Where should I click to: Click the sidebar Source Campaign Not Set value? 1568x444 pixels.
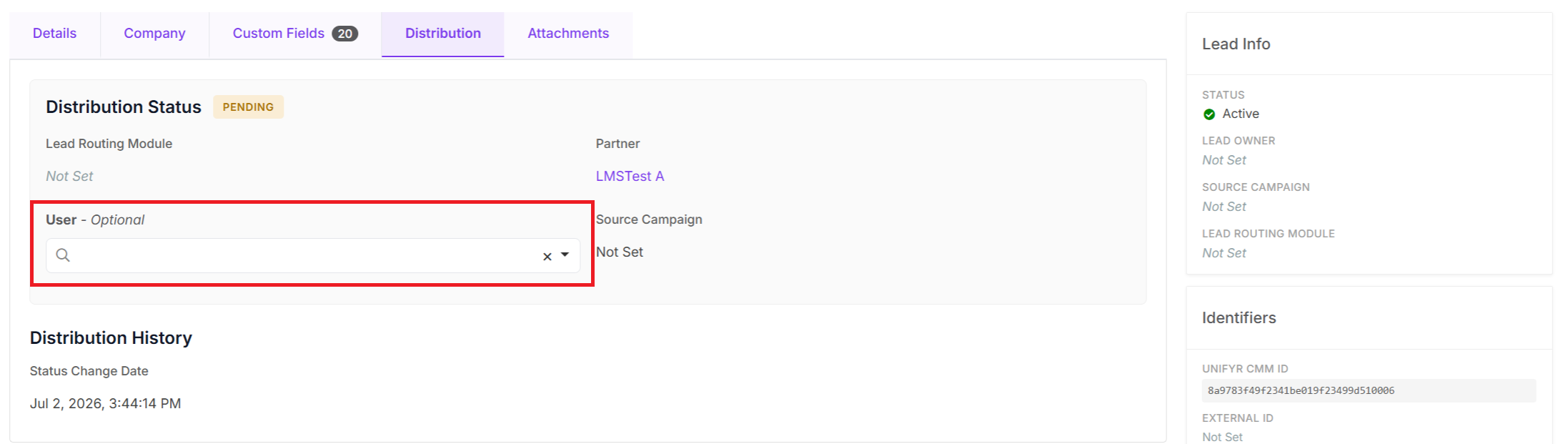click(x=1224, y=207)
